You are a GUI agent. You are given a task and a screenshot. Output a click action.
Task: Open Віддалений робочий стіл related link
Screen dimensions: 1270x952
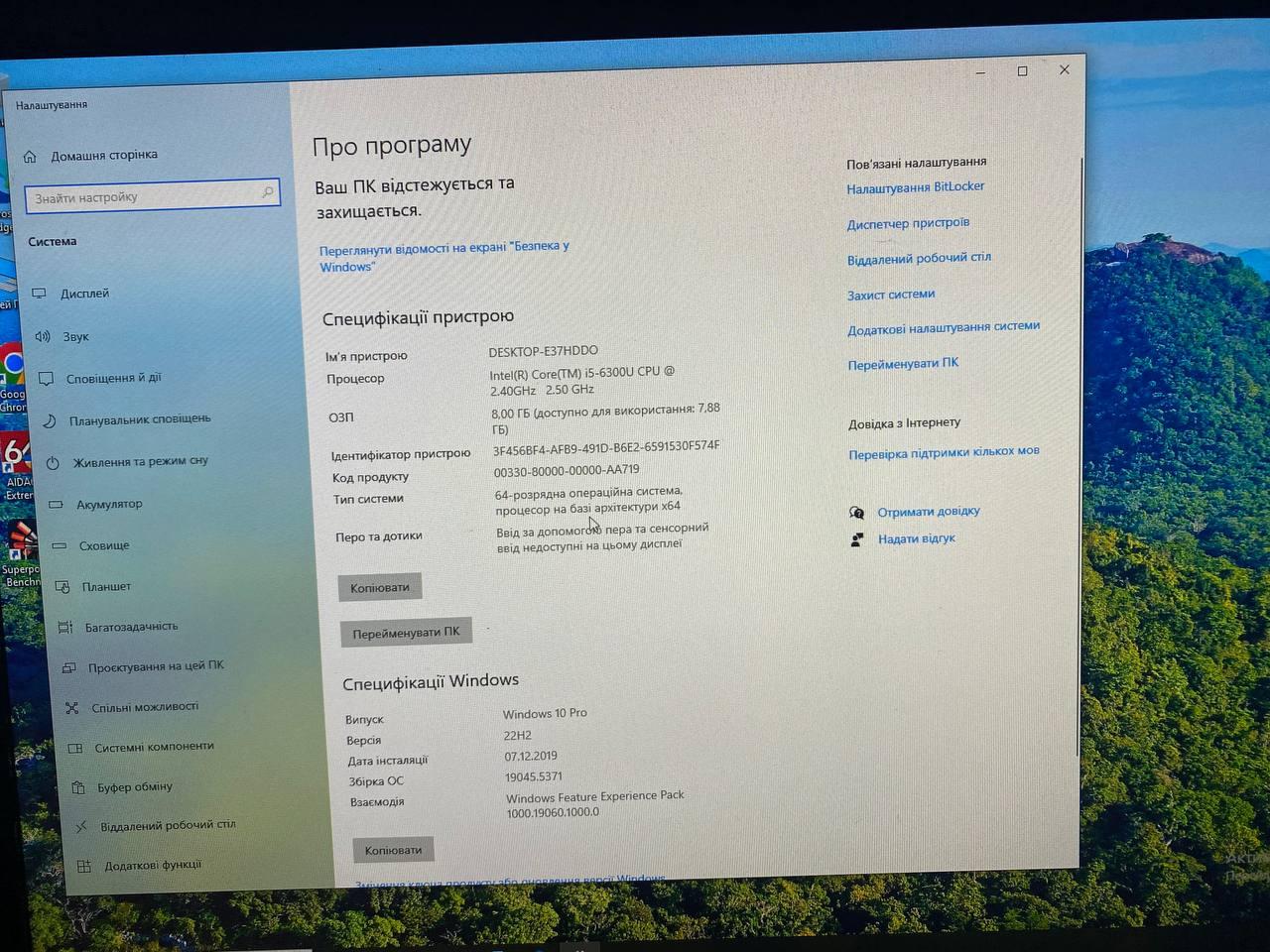point(919,259)
